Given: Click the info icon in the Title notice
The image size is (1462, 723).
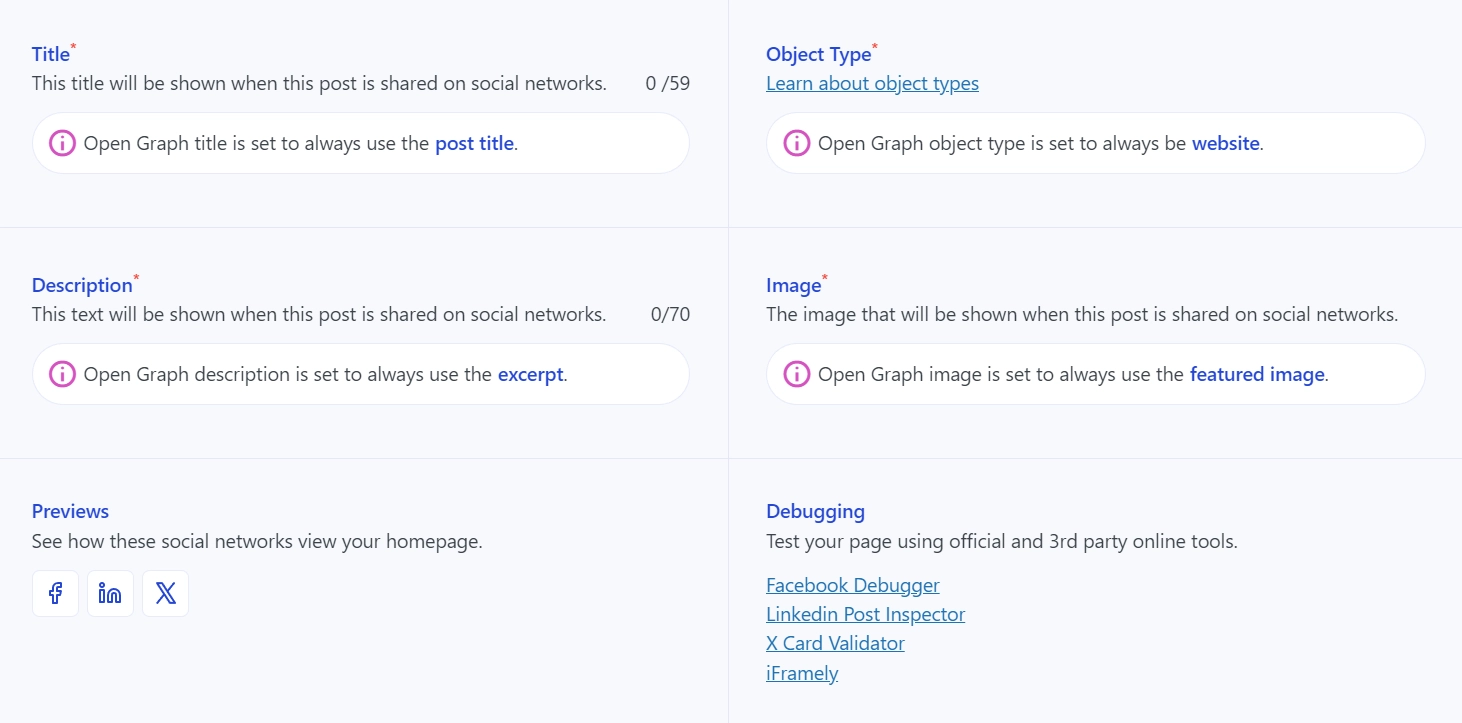Looking at the screenshot, I should pos(61,143).
